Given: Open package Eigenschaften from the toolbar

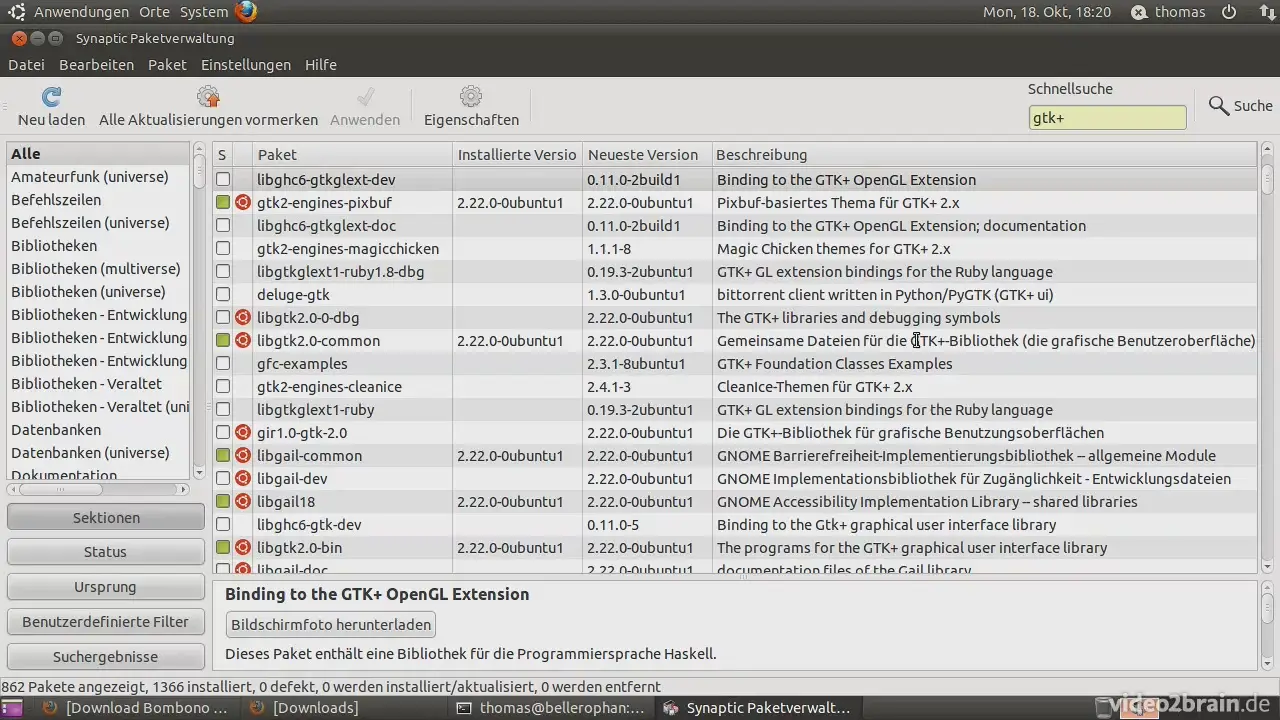Looking at the screenshot, I should click(x=471, y=107).
